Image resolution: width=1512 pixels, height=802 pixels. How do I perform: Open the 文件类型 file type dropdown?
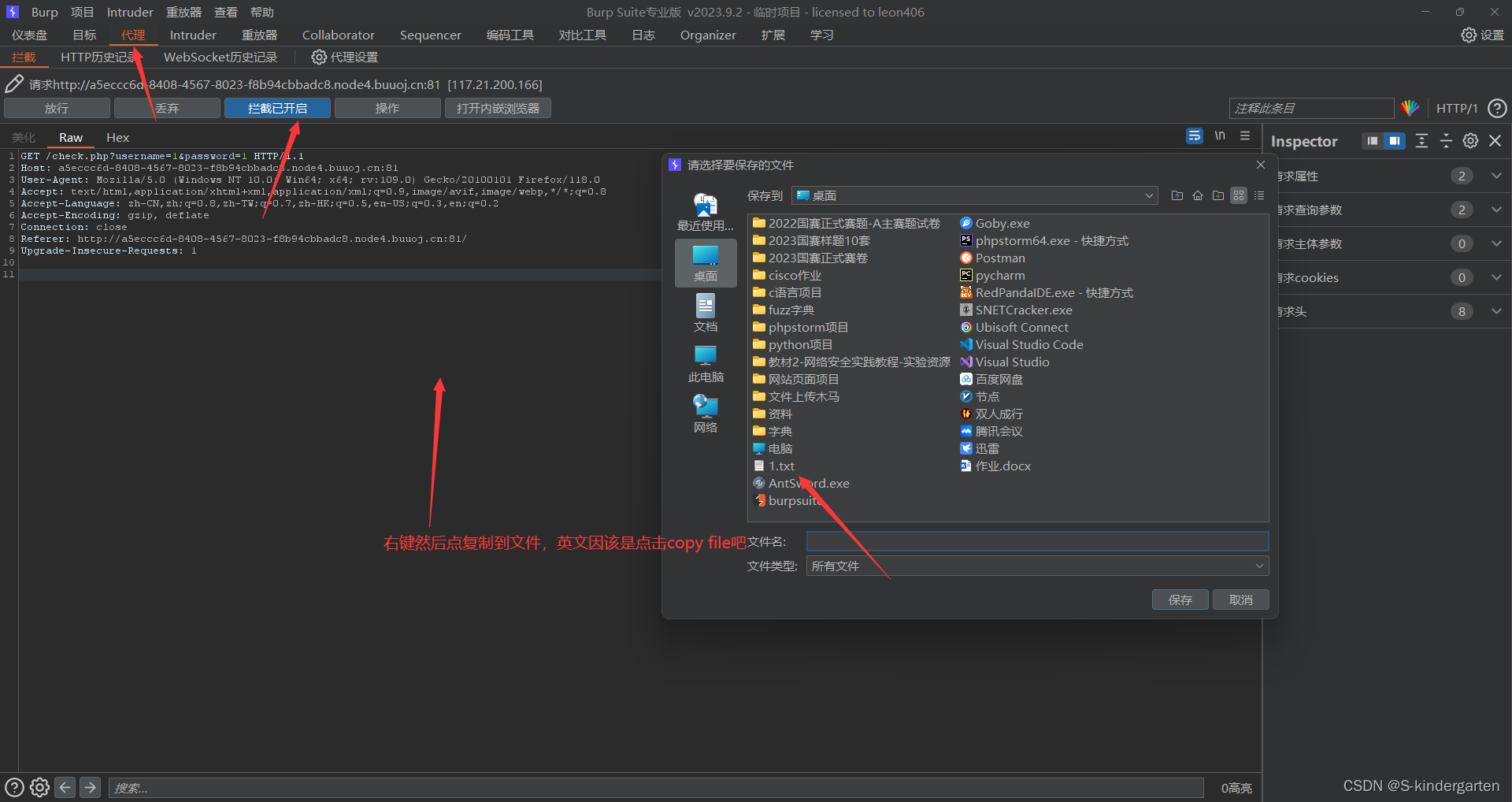[1037, 566]
